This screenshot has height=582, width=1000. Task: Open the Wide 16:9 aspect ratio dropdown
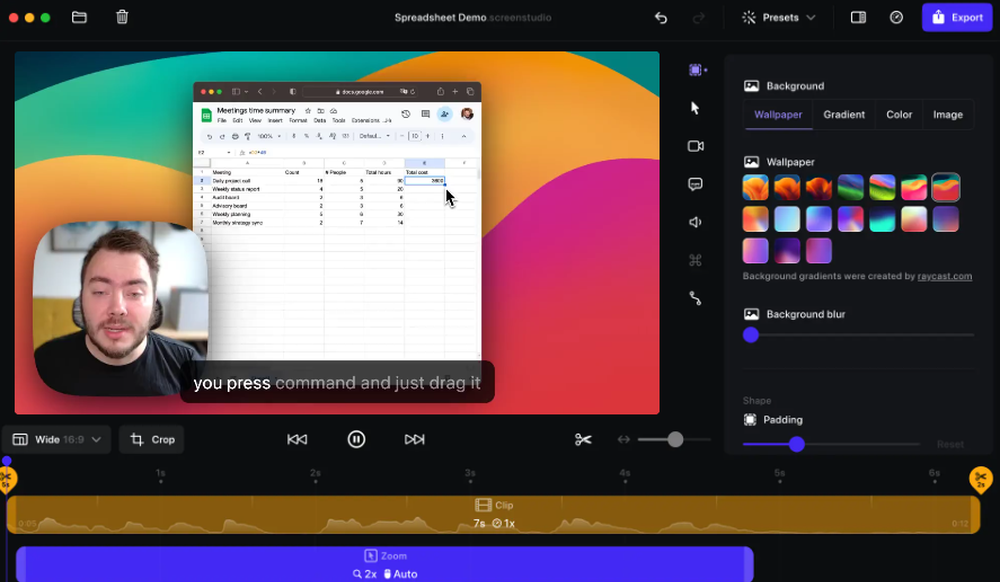(57, 439)
